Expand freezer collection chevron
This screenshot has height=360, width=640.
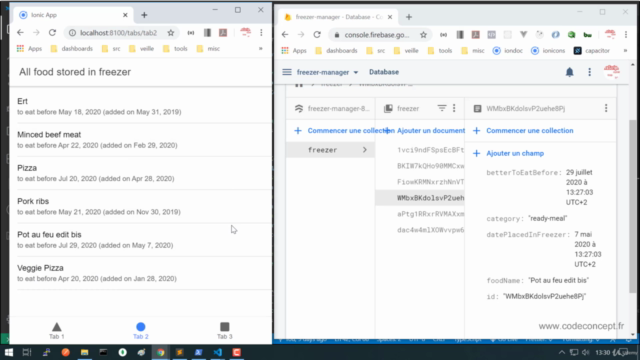(x=364, y=150)
